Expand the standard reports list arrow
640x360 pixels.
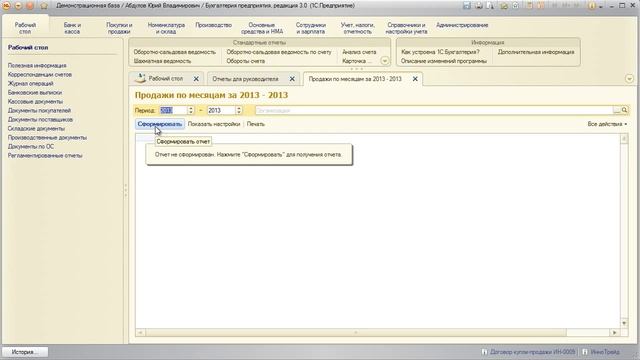click(384, 61)
